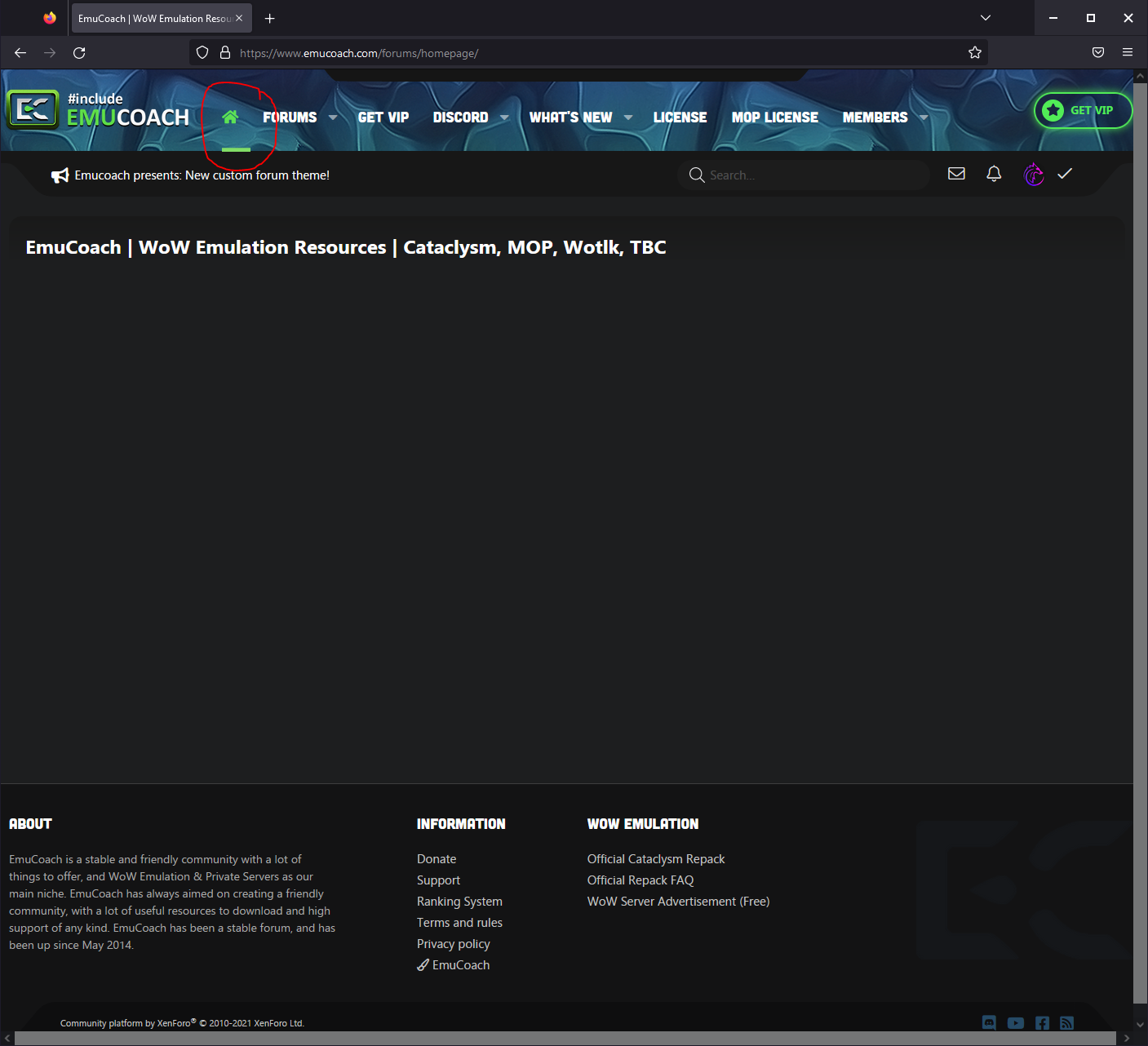Click the horizontal page scrollbar
The height and width of the screenshot is (1046, 1148).
pos(567,1038)
